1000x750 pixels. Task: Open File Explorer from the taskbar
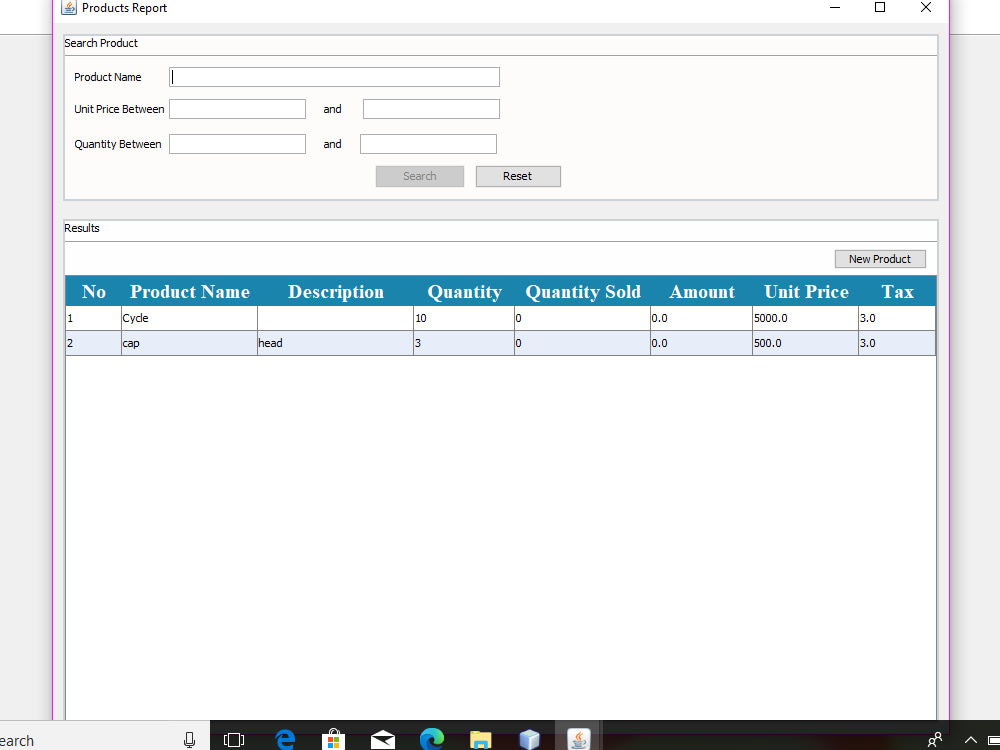pos(481,740)
